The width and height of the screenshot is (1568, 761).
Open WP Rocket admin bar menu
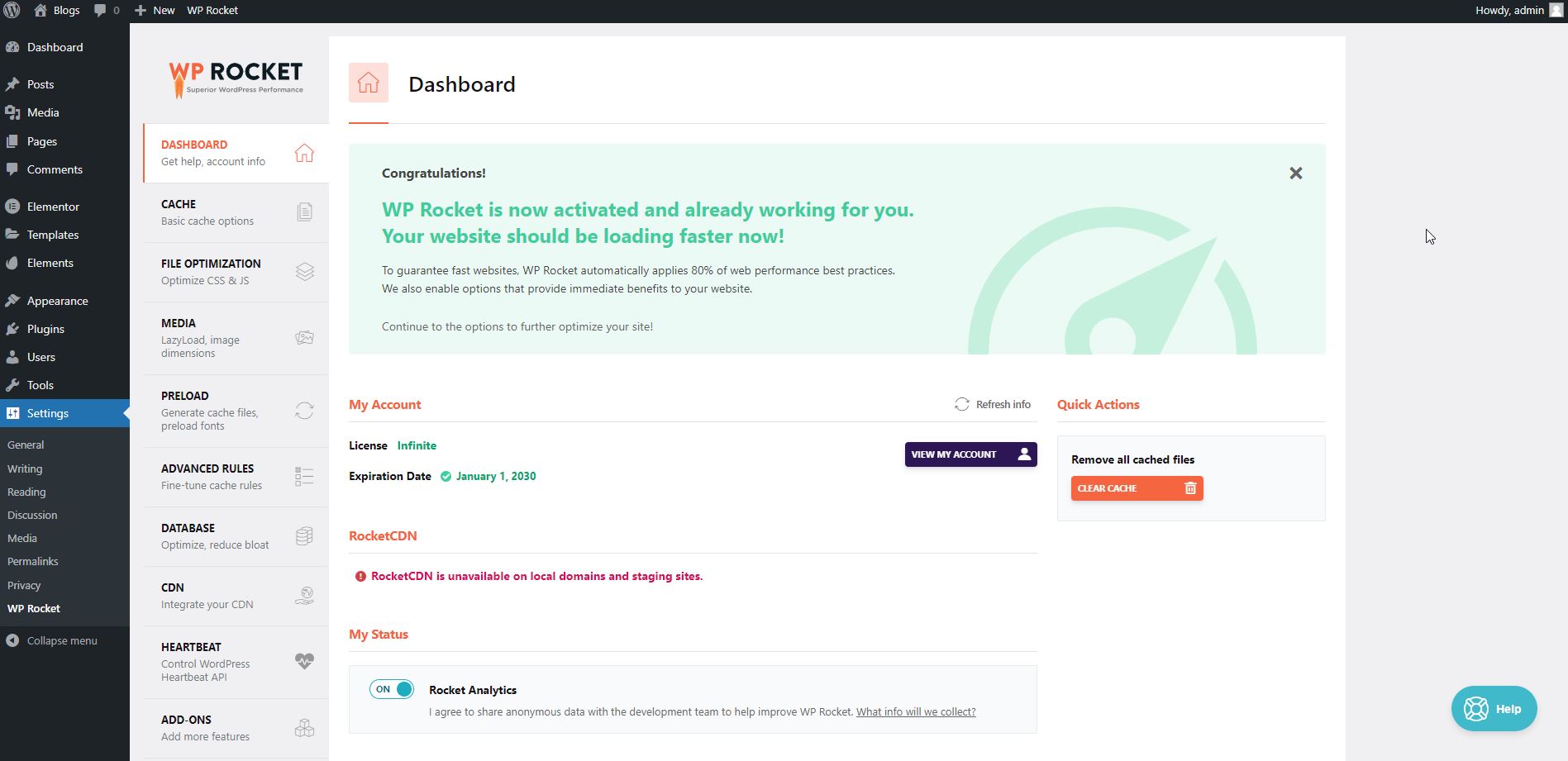pyautogui.click(x=212, y=11)
